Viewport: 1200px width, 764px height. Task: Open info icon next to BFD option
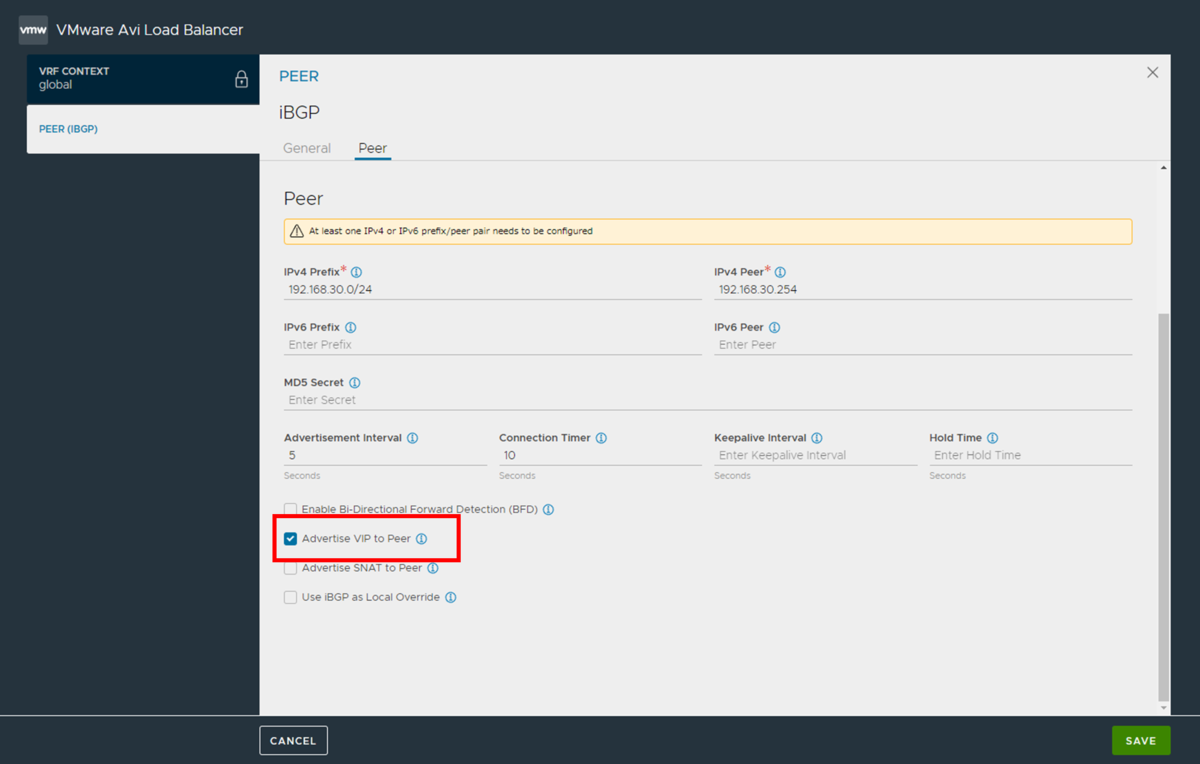click(x=548, y=509)
